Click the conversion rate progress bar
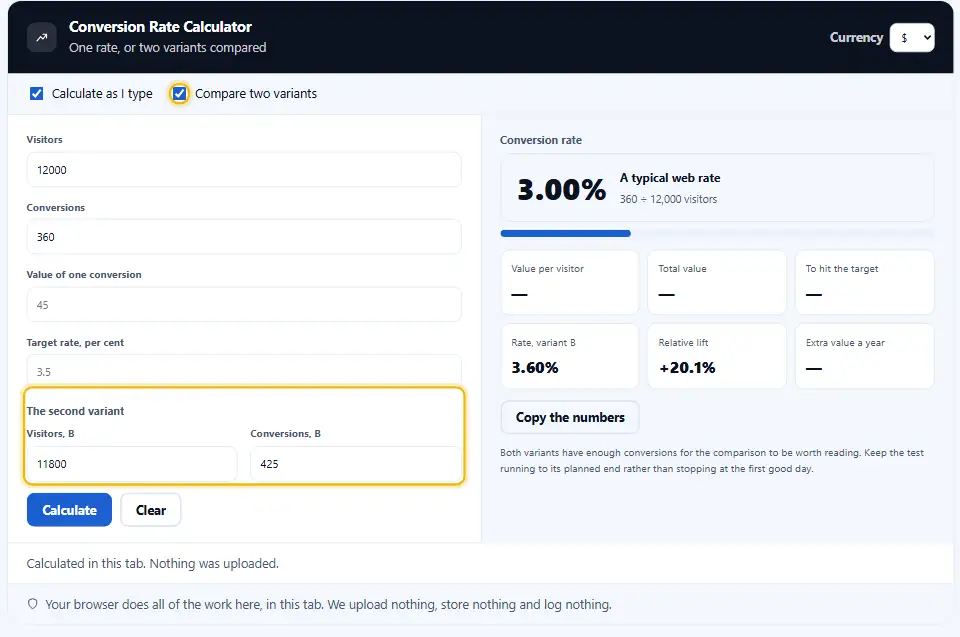The width and height of the screenshot is (960, 637). point(717,233)
